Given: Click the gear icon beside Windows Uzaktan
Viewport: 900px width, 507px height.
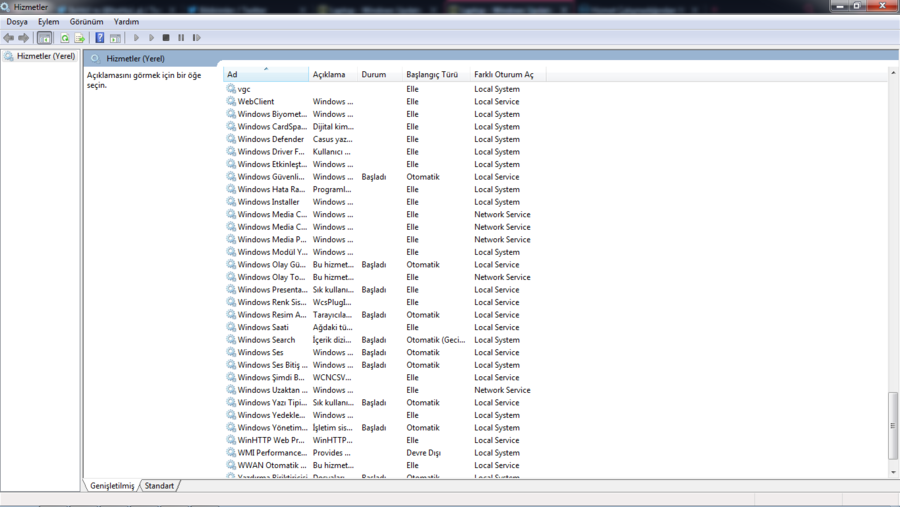Looking at the screenshot, I should tap(231, 390).
